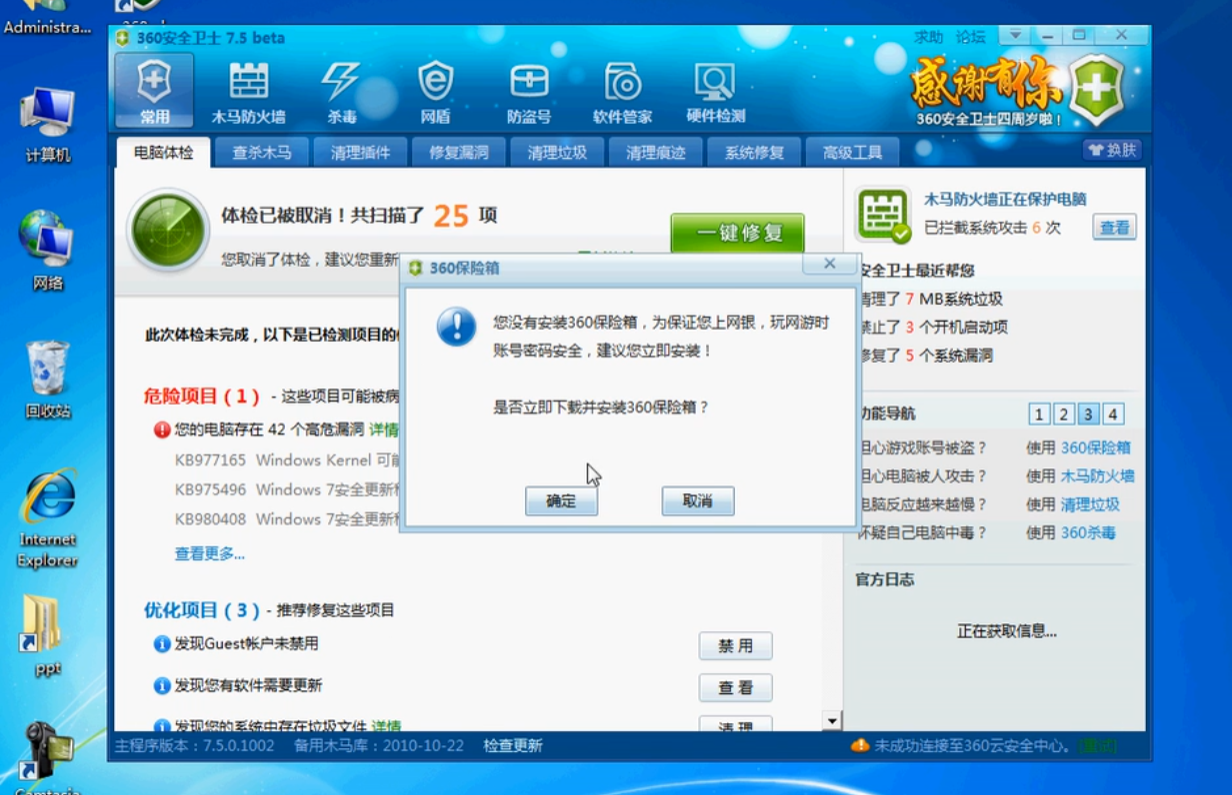Click the red warning icon beside 高危漏洞
This screenshot has width=1232, height=795.
click(162, 430)
